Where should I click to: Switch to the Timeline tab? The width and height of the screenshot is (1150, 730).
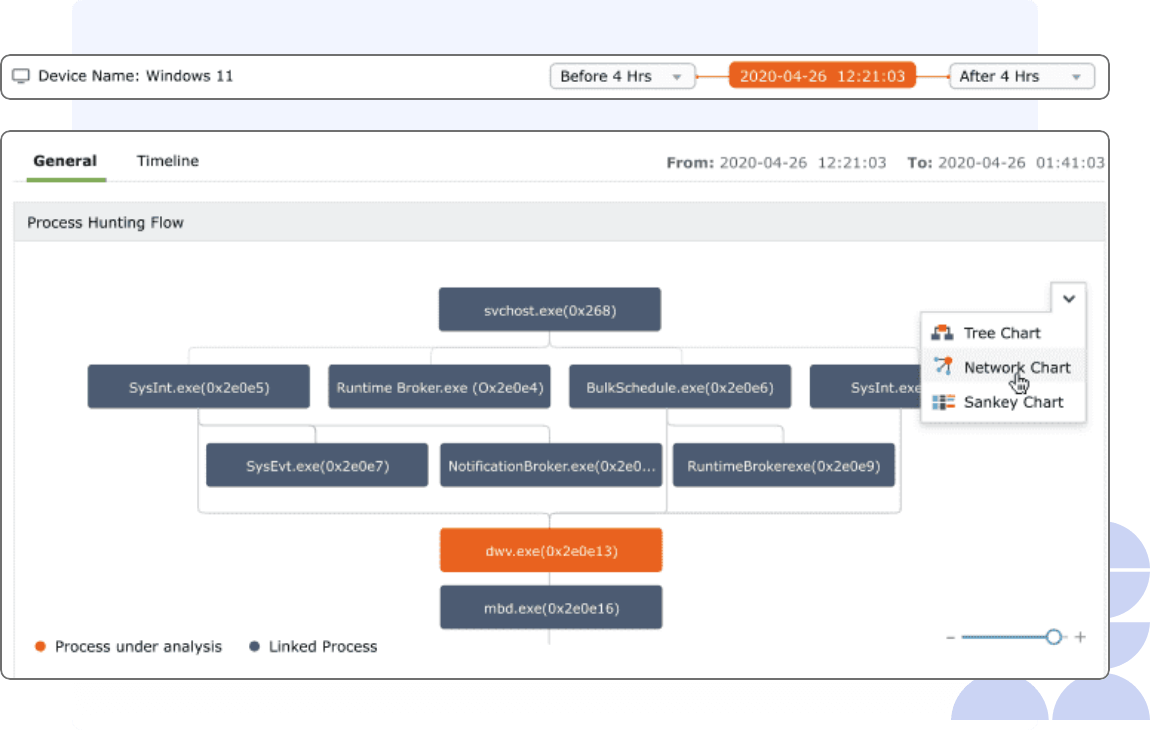167,160
